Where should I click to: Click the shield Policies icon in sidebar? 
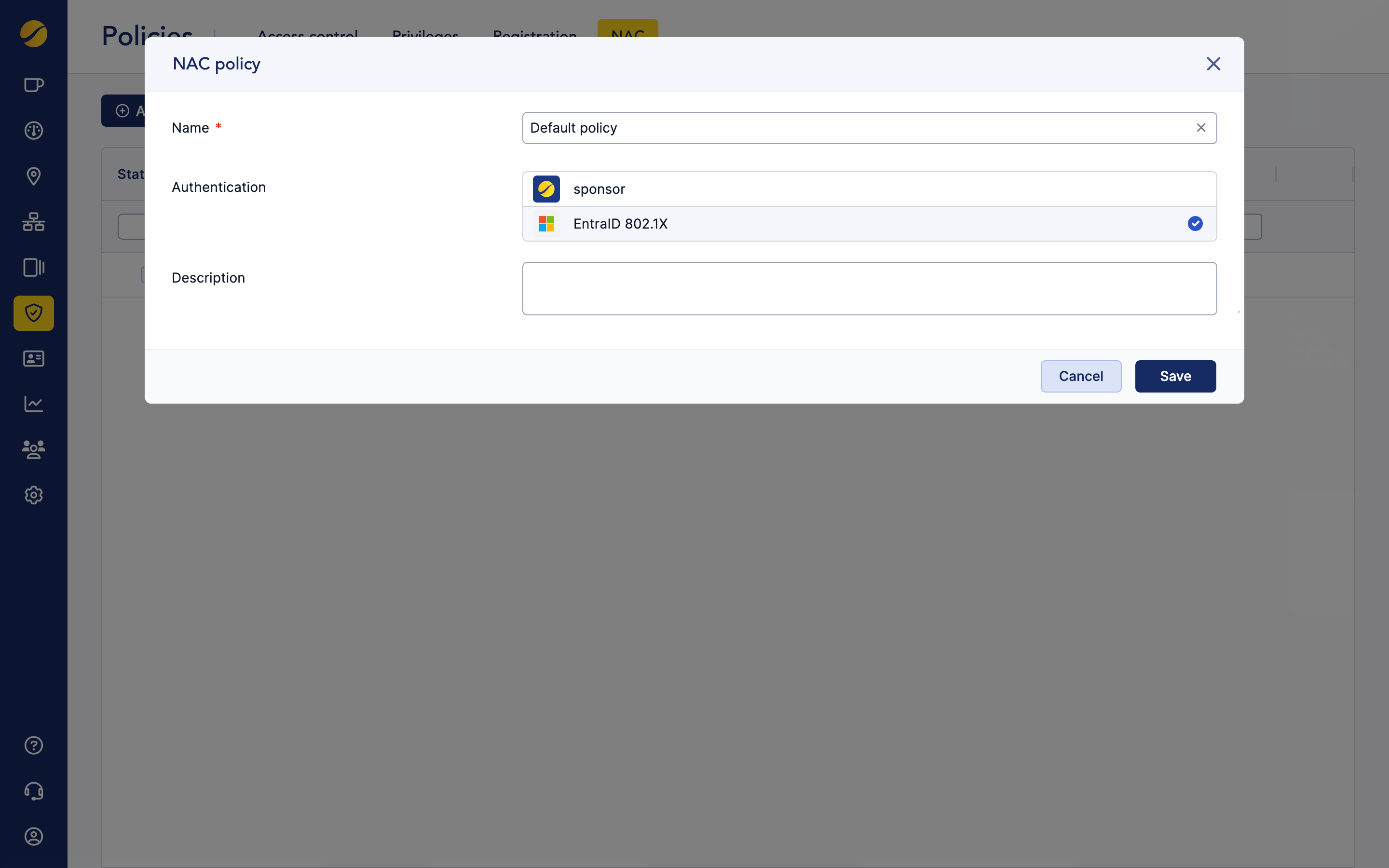(33, 313)
